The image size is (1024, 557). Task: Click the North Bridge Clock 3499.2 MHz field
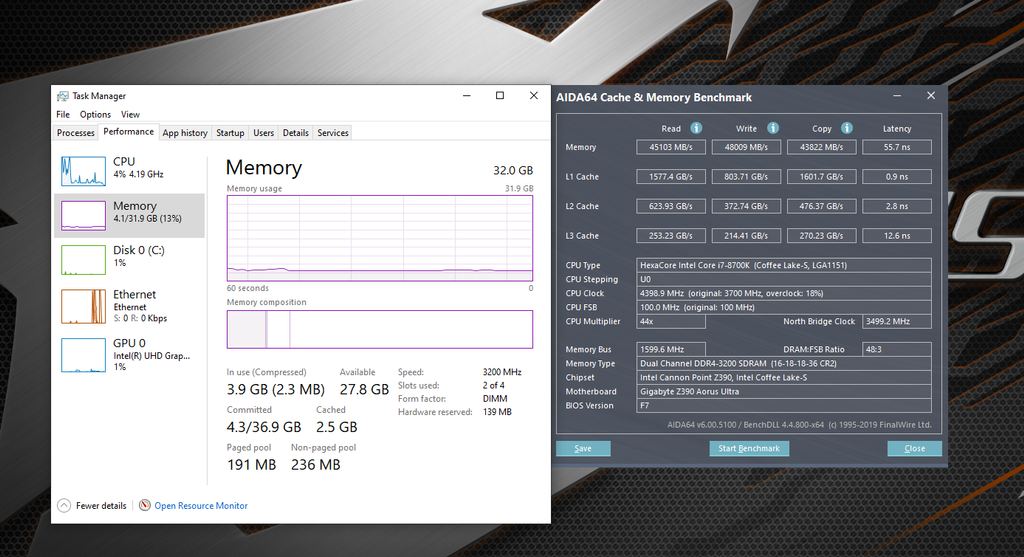pyautogui.click(x=897, y=321)
